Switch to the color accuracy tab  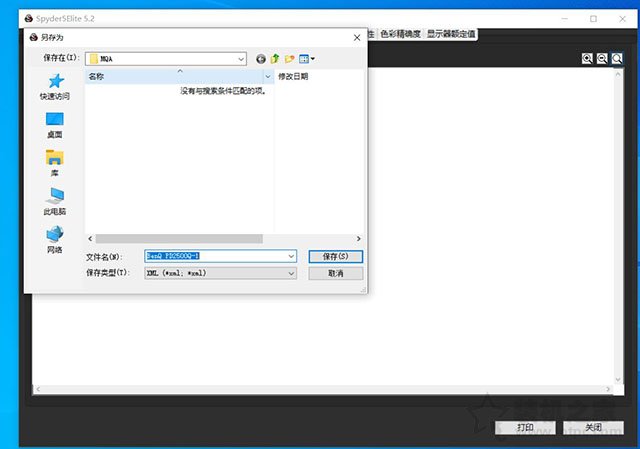400,34
